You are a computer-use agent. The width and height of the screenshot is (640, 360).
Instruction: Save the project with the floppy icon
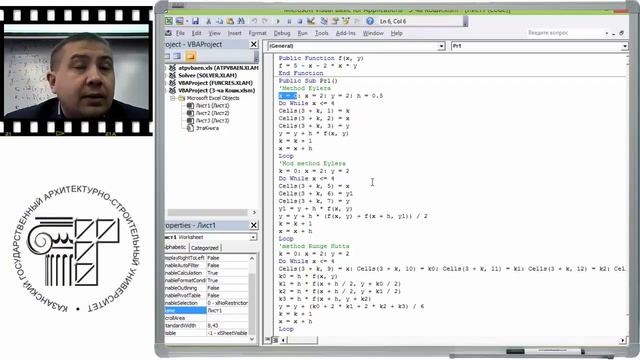click(196, 21)
